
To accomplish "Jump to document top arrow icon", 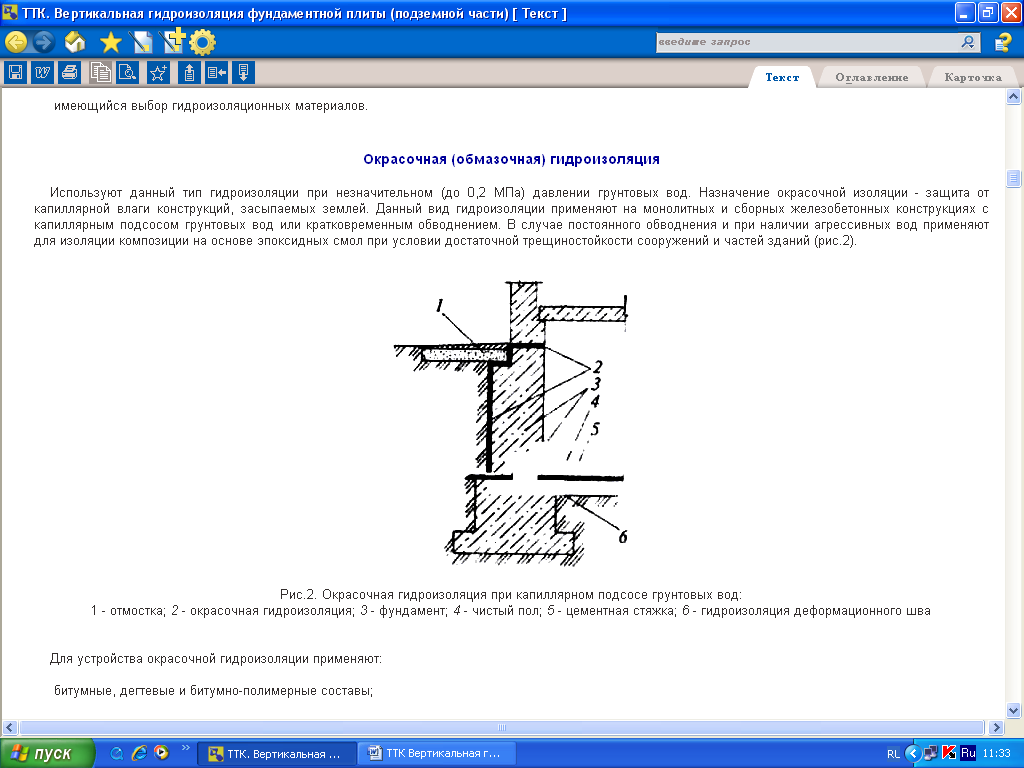I will click(189, 72).
